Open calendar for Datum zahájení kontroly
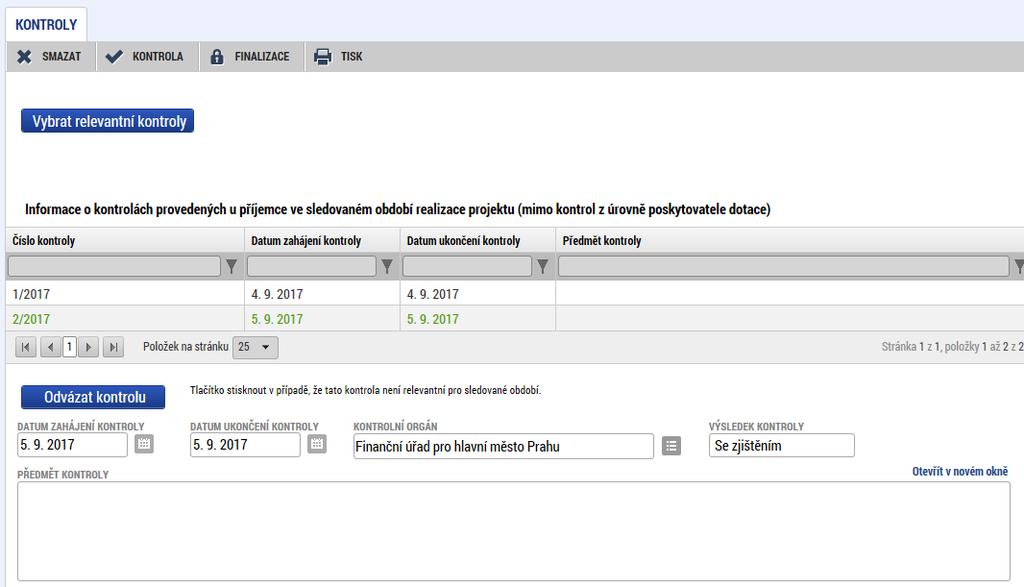1024x587 pixels. (144, 445)
